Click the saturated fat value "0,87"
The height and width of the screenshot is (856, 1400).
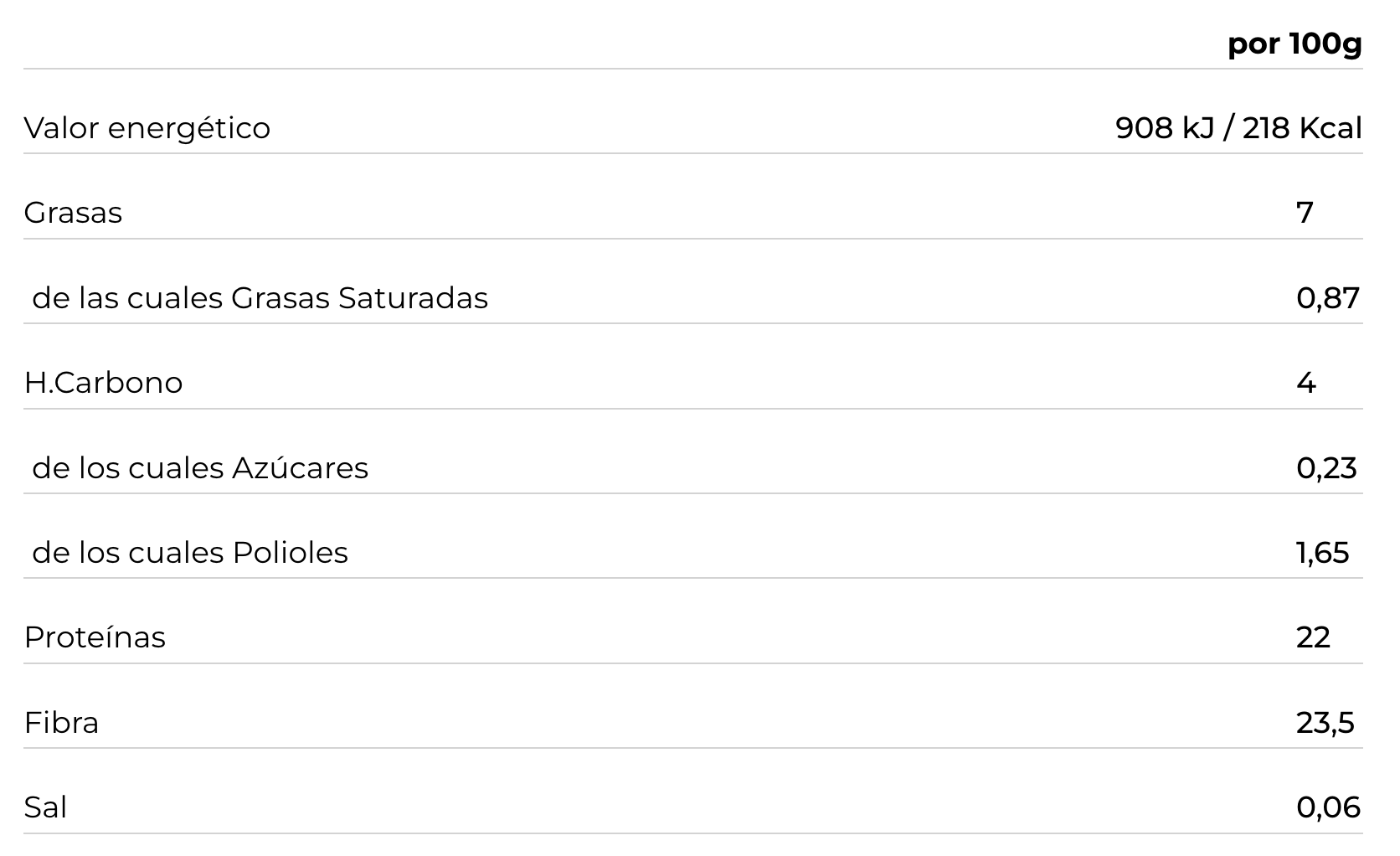click(1328, 298)
